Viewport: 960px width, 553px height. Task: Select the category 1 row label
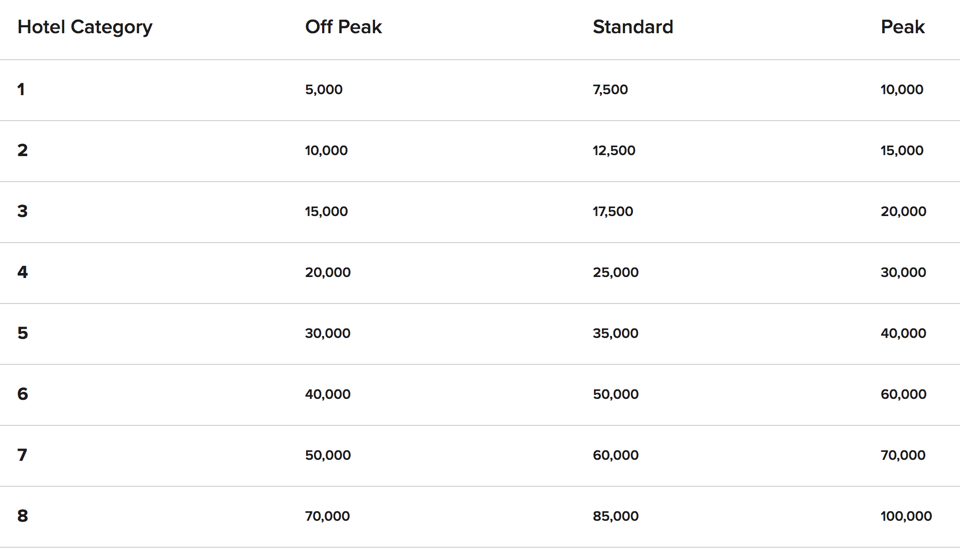point(21,89)
